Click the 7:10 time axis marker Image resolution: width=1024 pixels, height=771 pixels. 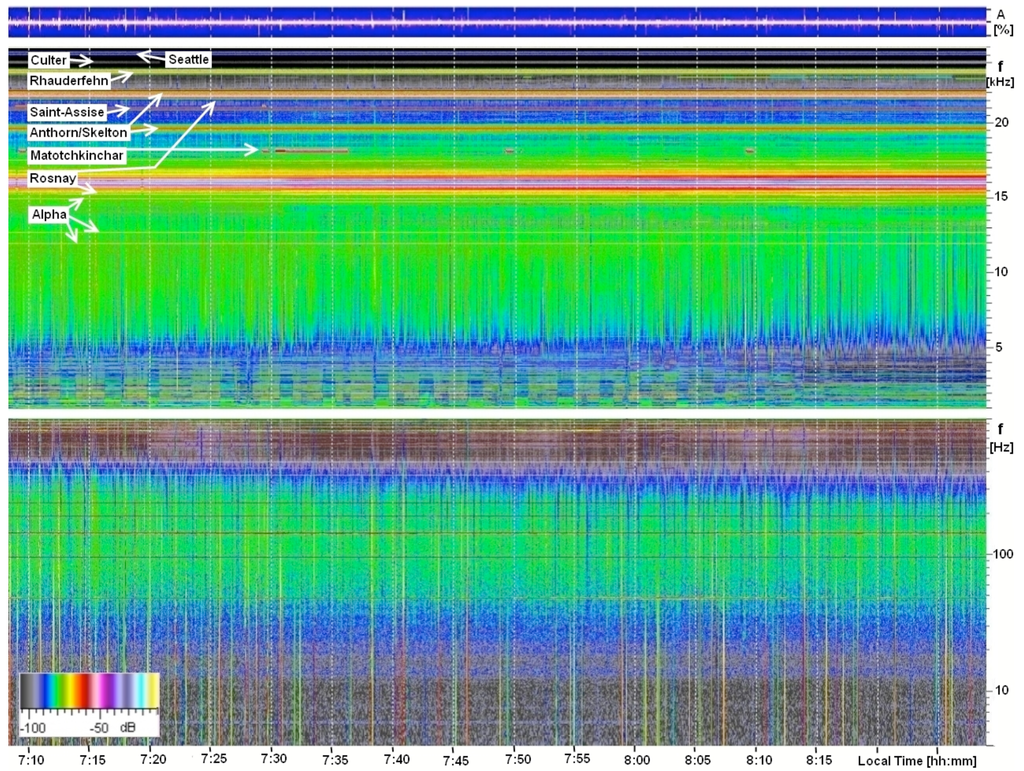click(x=30, y=759)
